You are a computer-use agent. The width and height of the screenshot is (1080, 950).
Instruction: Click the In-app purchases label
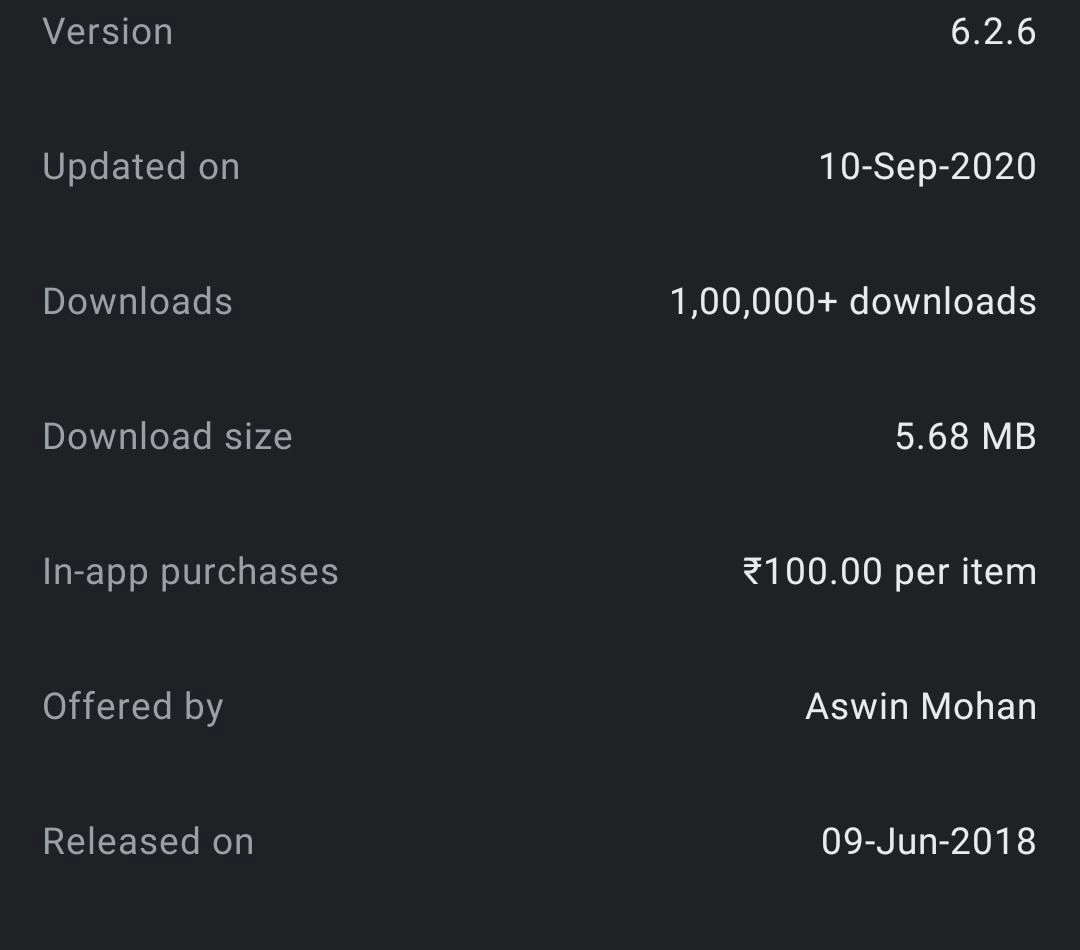[191, 572]
